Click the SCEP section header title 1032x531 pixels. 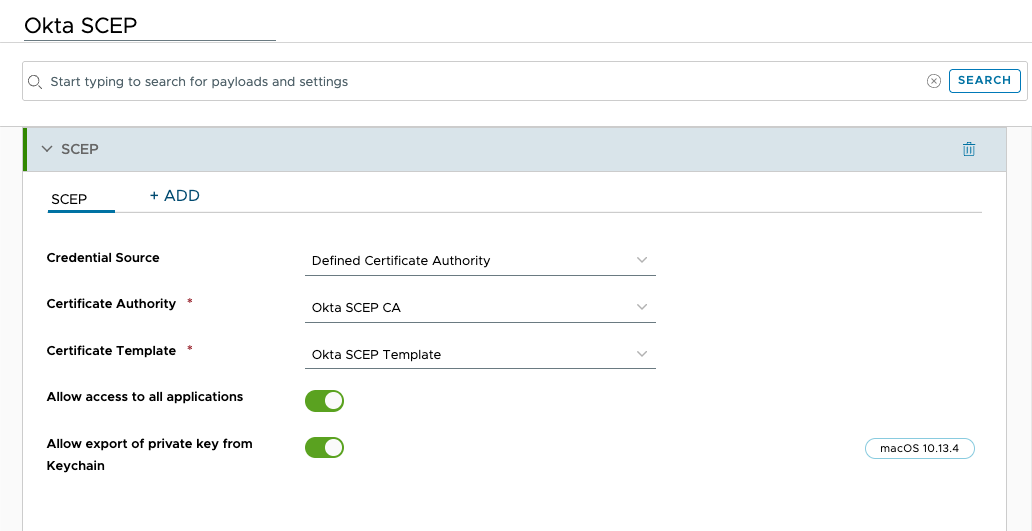click(80, 149)
